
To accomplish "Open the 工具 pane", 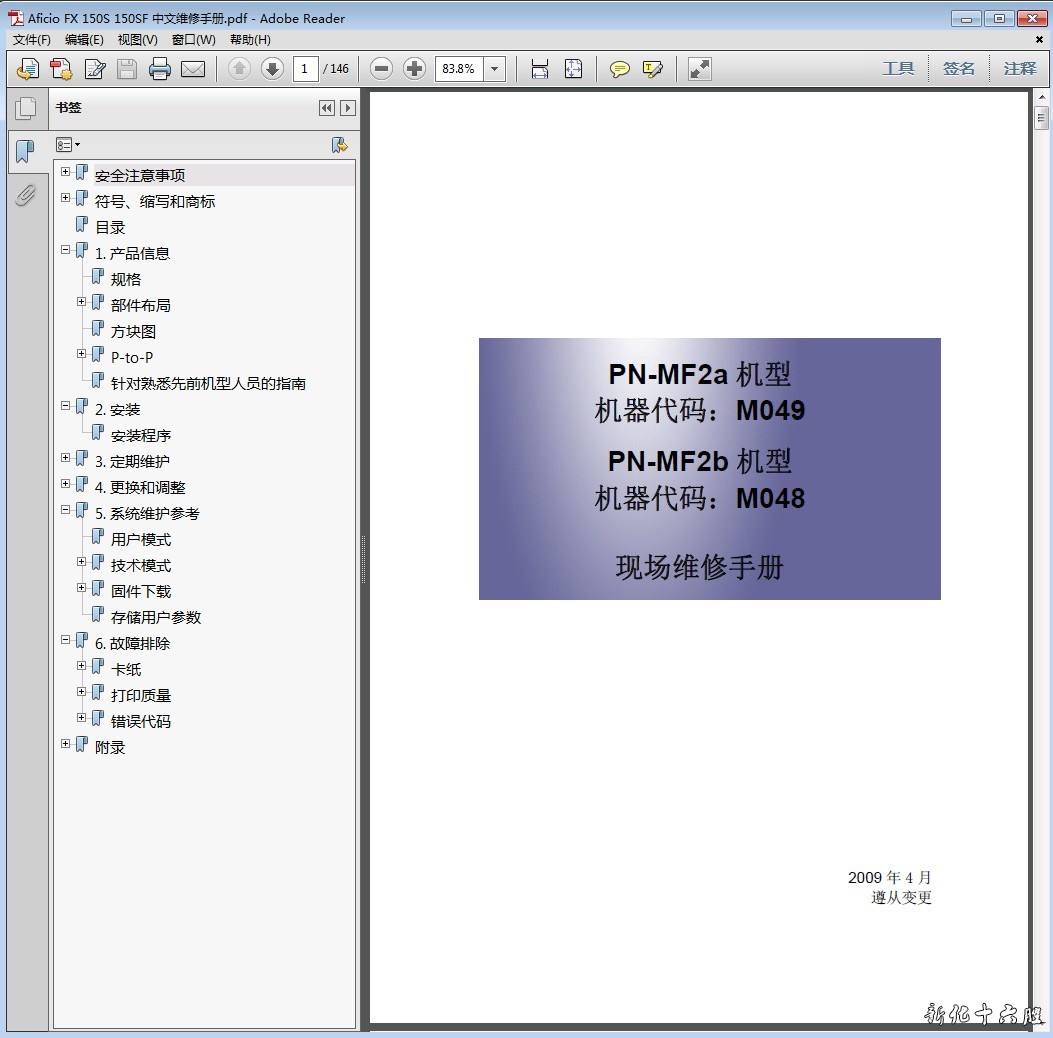I will (x=898, y=69).
